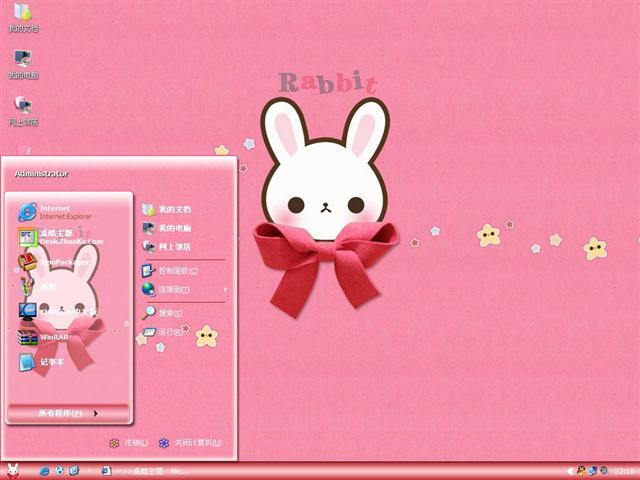
Task: Expand 连接到 Connect To submenu
Action: click(184, 289)
